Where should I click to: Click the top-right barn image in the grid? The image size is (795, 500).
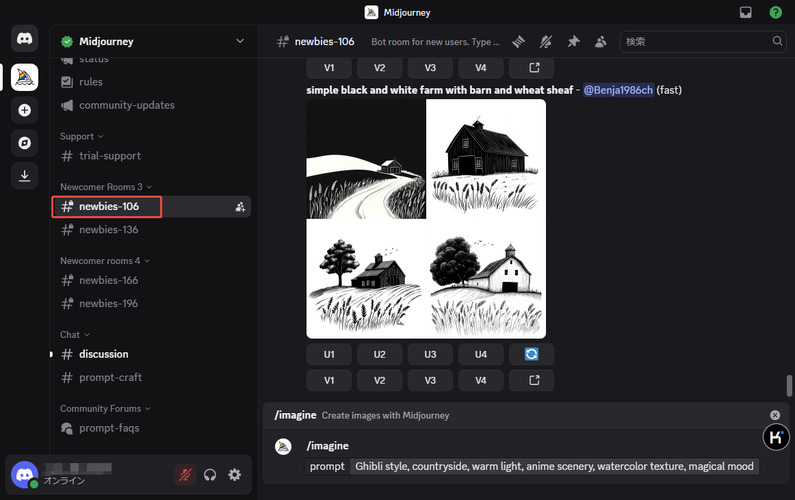click(x=486, y=158)
